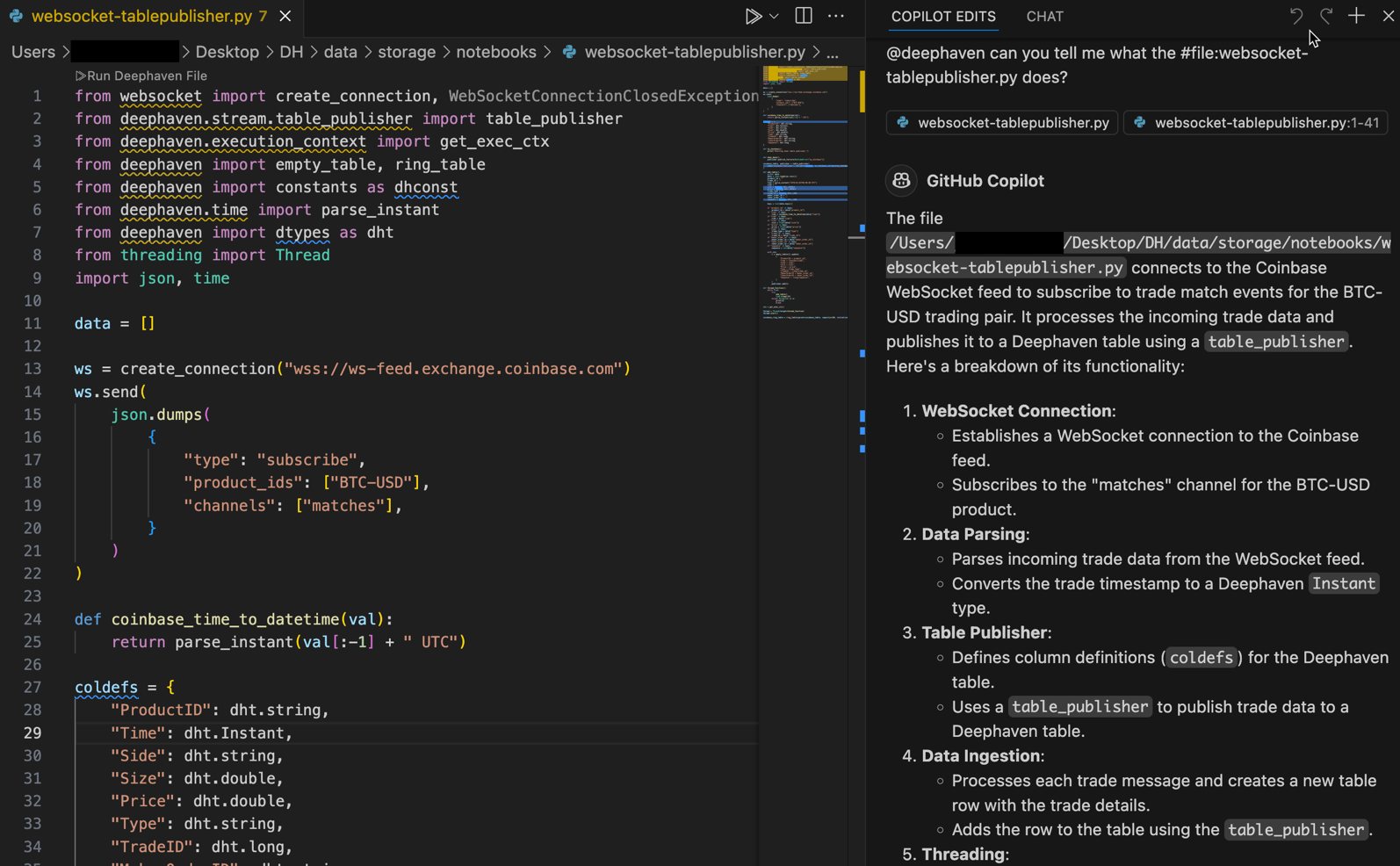This screenshot has height=866, width=1400.
Task: Select the COPILOT EDITS tab
Action: coord(943,17)
